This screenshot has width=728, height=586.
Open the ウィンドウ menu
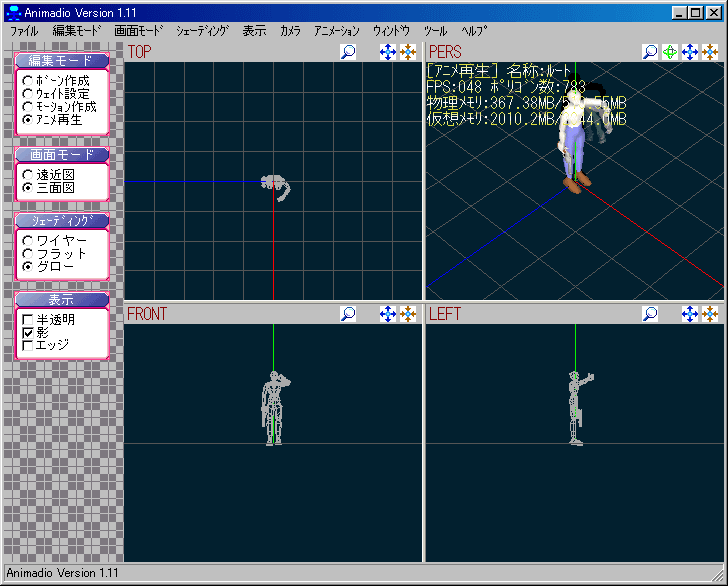tap(391, 31)
